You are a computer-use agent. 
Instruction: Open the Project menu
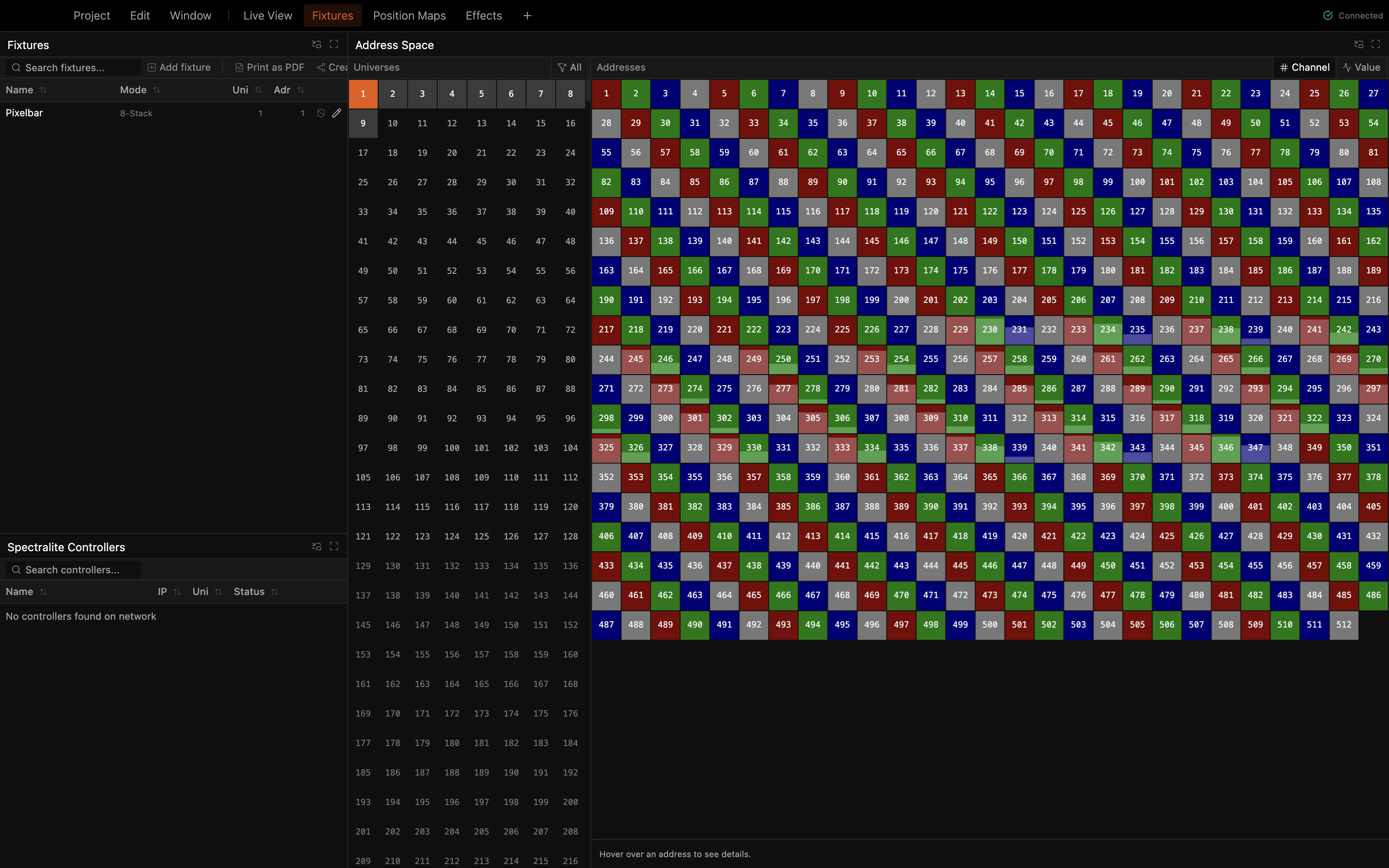(x=91, y=16)
